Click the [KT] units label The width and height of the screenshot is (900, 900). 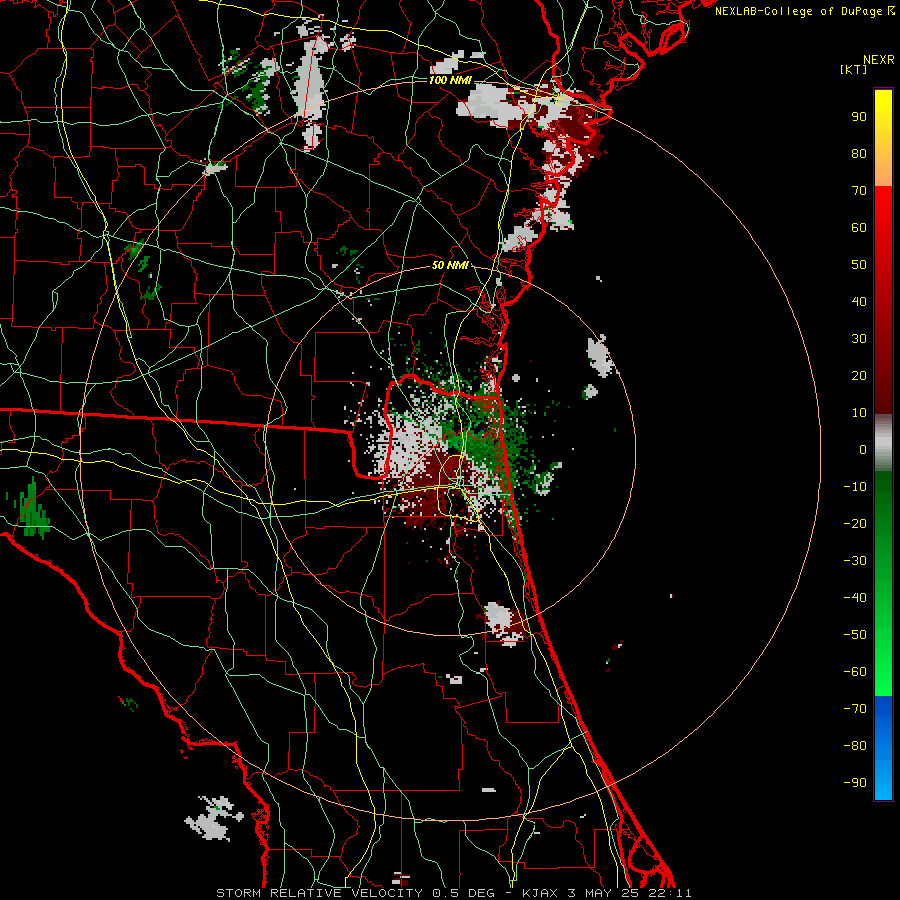[x=854, y=69]
